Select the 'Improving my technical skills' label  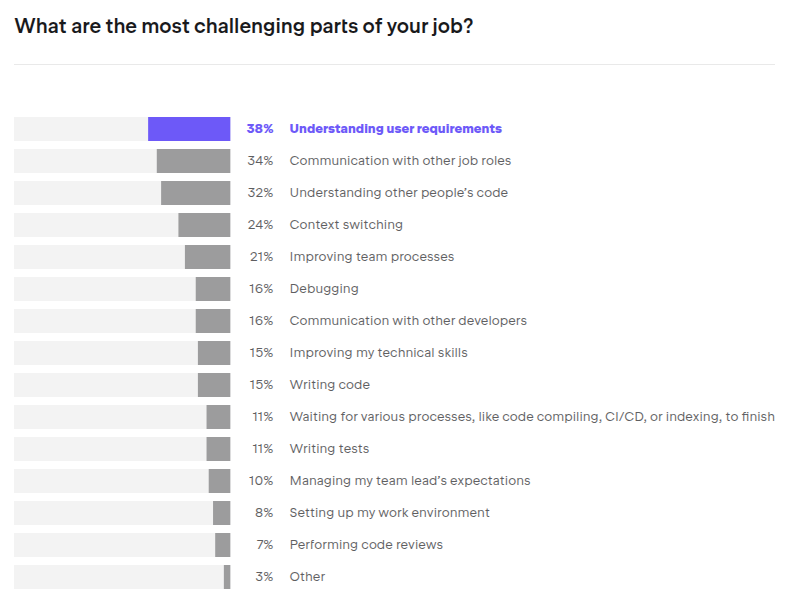click(378, 353)
